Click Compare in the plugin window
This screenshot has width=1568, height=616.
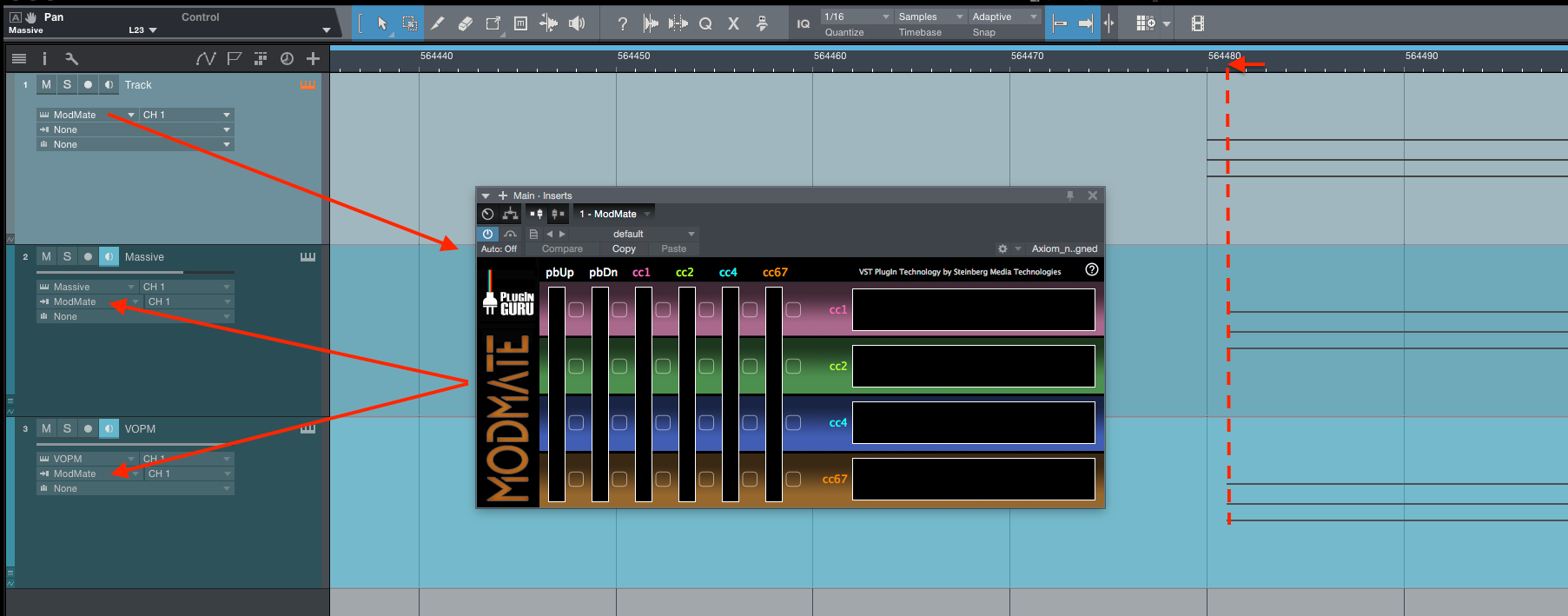pyautogui.click(x=562, y=248)
